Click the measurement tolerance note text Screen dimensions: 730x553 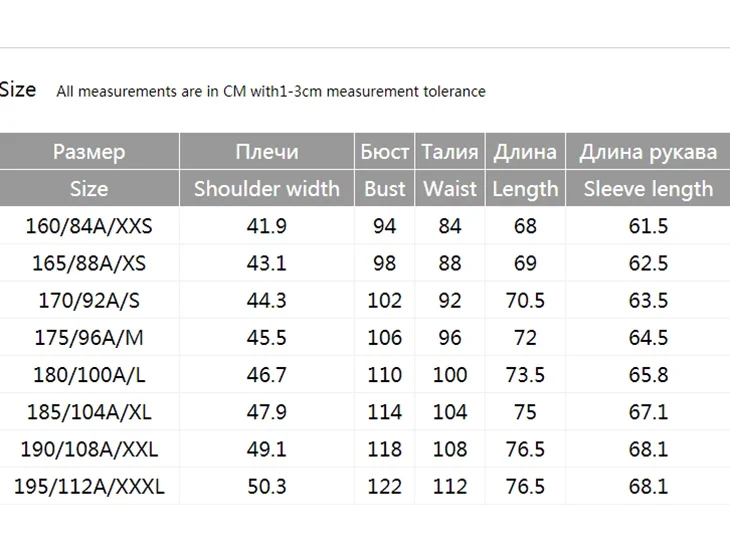click(270, 92)
